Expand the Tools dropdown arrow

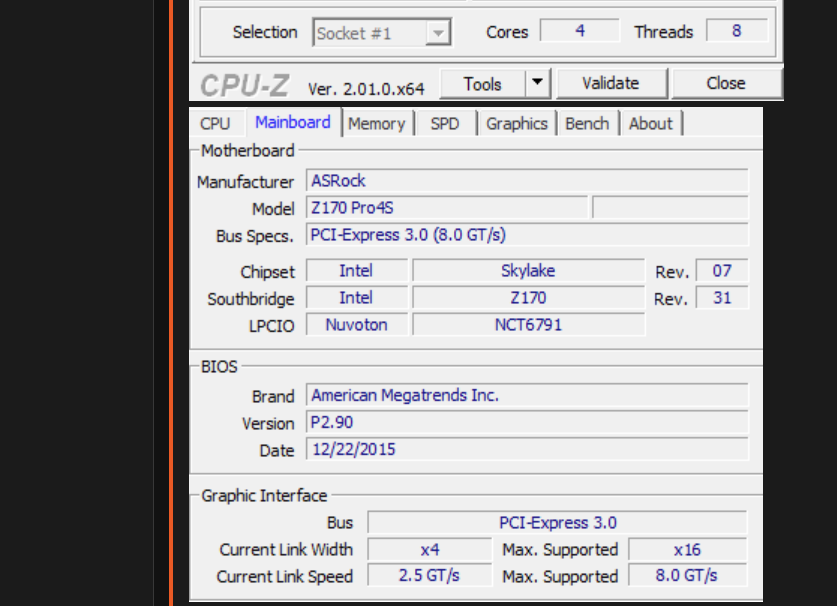538,83
